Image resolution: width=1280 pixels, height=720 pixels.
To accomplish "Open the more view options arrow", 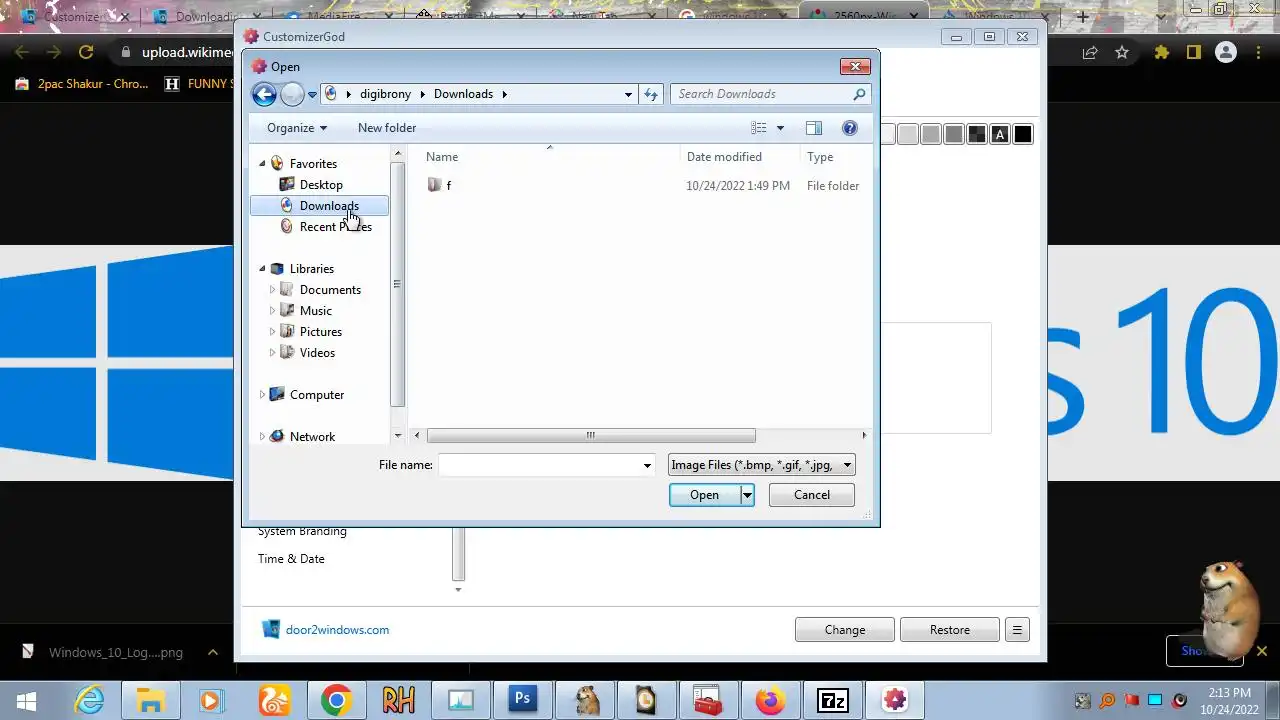I will (x=780, y=128).
